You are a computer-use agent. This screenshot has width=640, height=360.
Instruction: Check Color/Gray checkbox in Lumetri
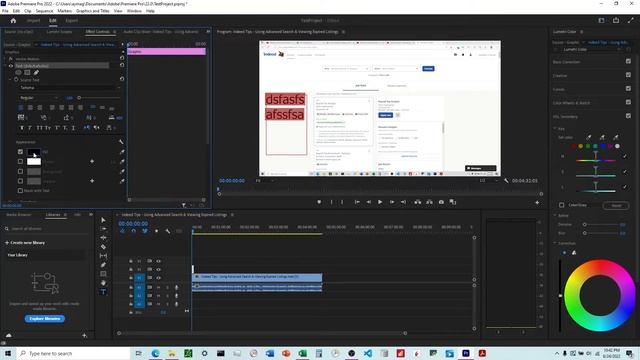pyautogui.click(x=562, y=205)
